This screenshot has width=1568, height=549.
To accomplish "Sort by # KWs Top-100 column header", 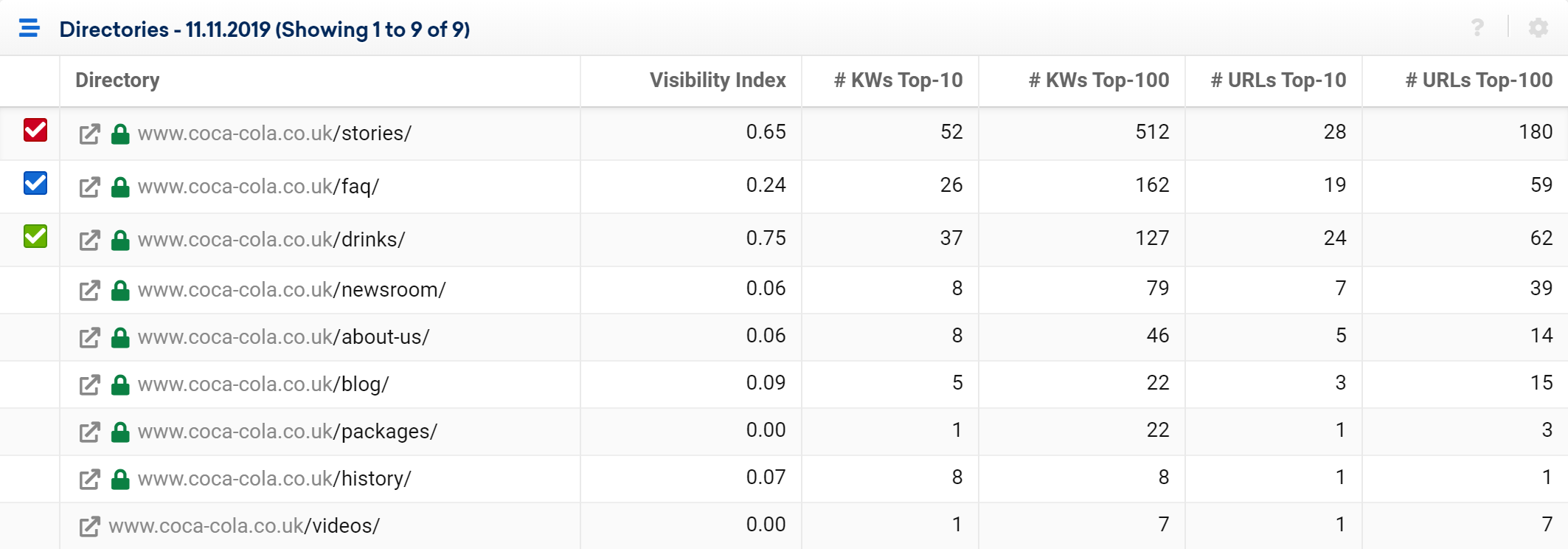I will click(x=1099, y=80).
